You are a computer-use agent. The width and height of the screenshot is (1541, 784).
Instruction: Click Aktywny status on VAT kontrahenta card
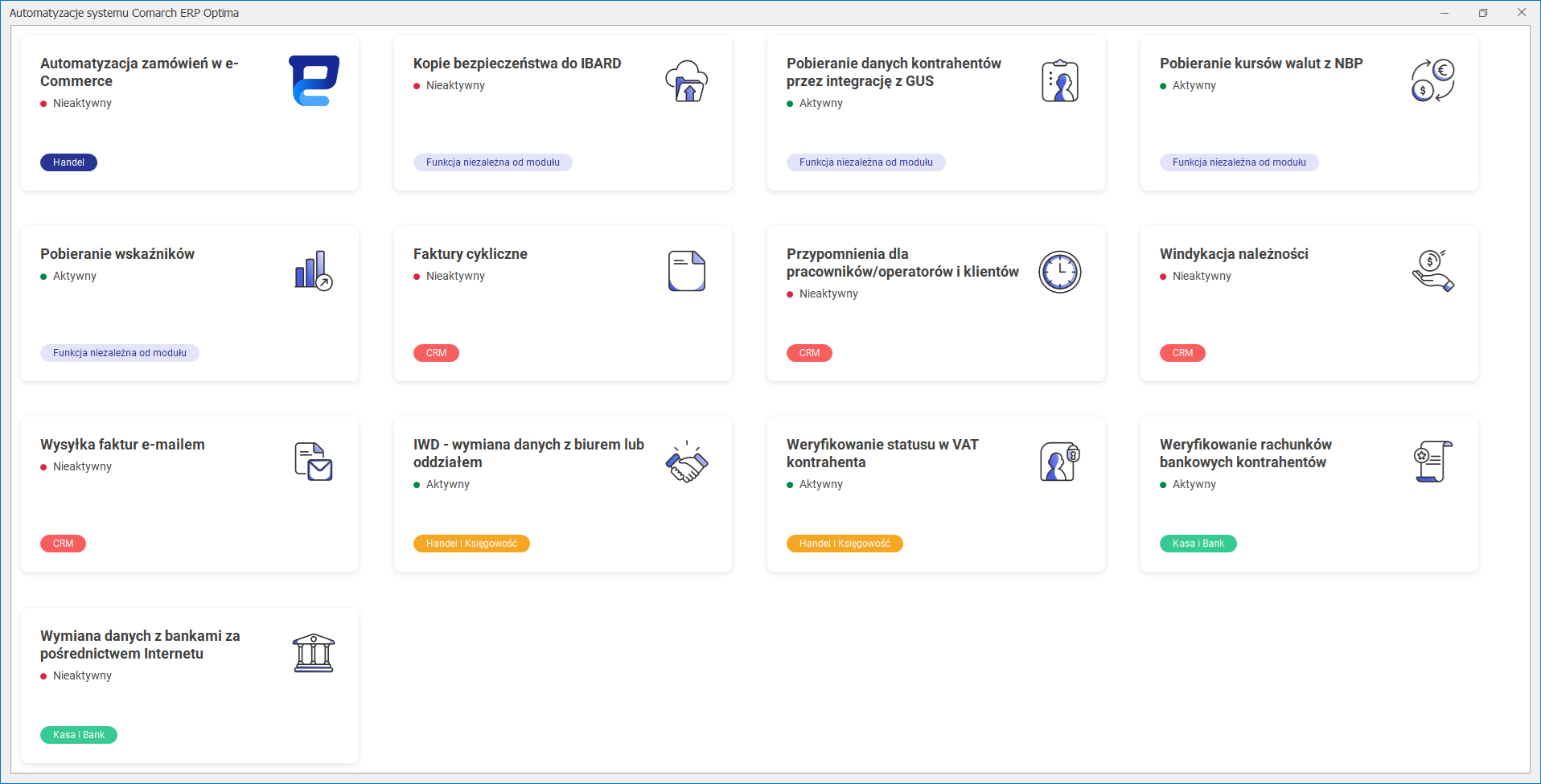pyautogui.click(x=815, y=485)
